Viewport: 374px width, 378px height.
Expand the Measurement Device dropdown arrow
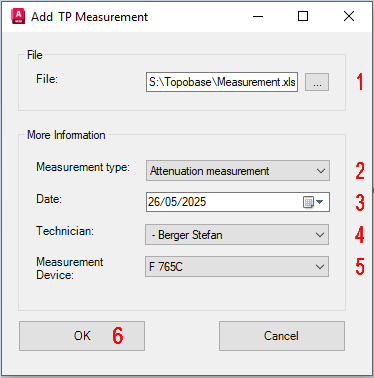pos(320,267)
